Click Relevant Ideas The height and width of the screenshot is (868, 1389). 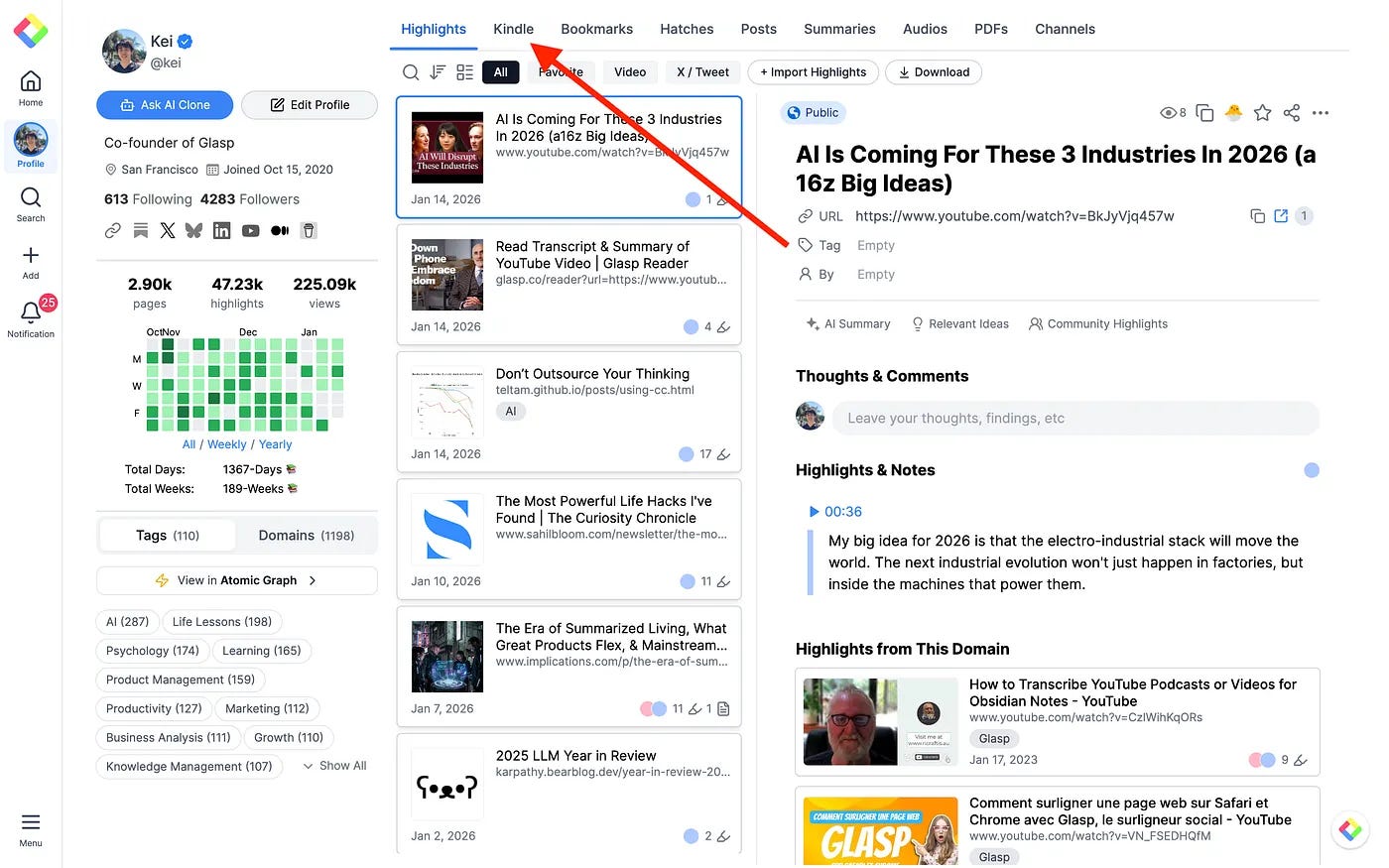959,324
